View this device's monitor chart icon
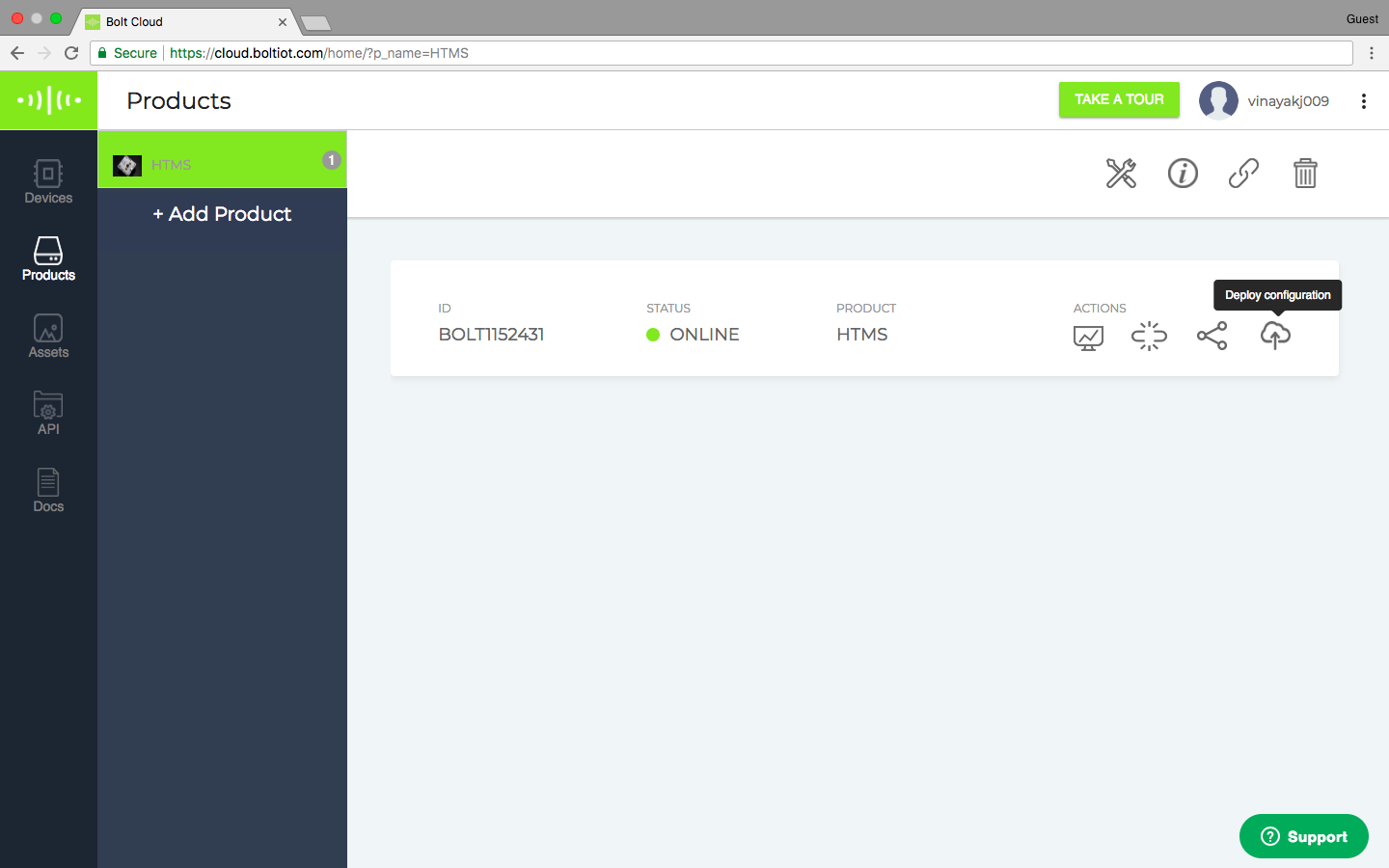This screenshot has height=868, width=1389. point(1088,338)
